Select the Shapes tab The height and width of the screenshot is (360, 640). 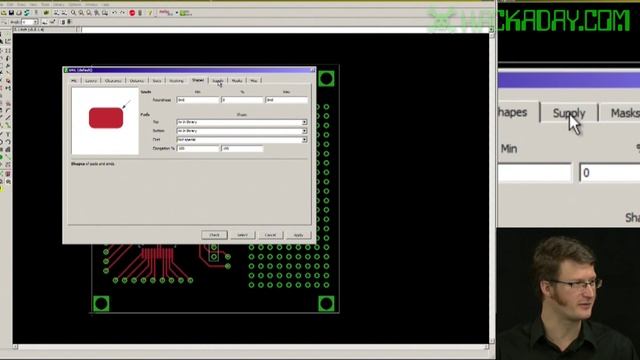click(198, 80)
